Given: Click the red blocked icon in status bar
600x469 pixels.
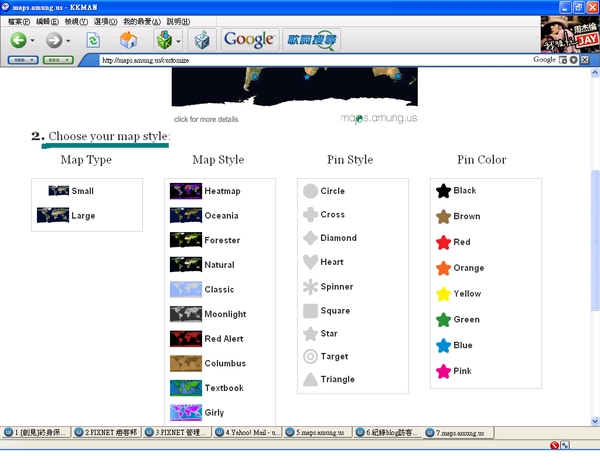Looking at the screenshot, I should (554, 445).
